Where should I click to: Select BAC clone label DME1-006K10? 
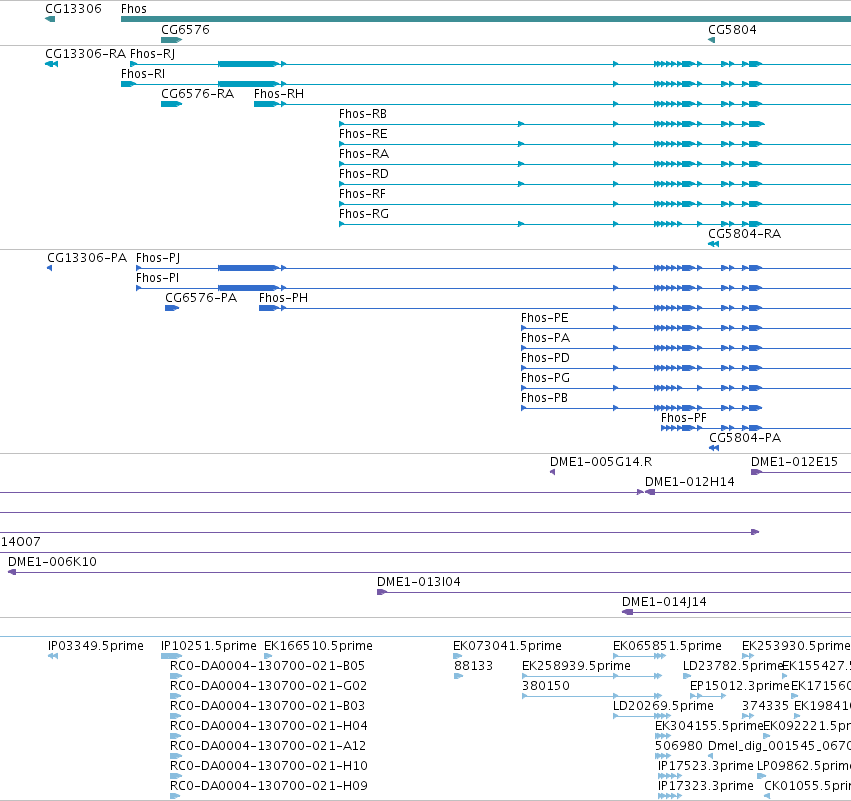point(52,562)
